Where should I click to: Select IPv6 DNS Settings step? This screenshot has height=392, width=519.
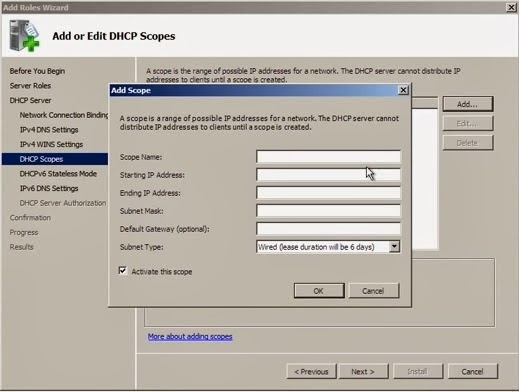click(49, 188)
